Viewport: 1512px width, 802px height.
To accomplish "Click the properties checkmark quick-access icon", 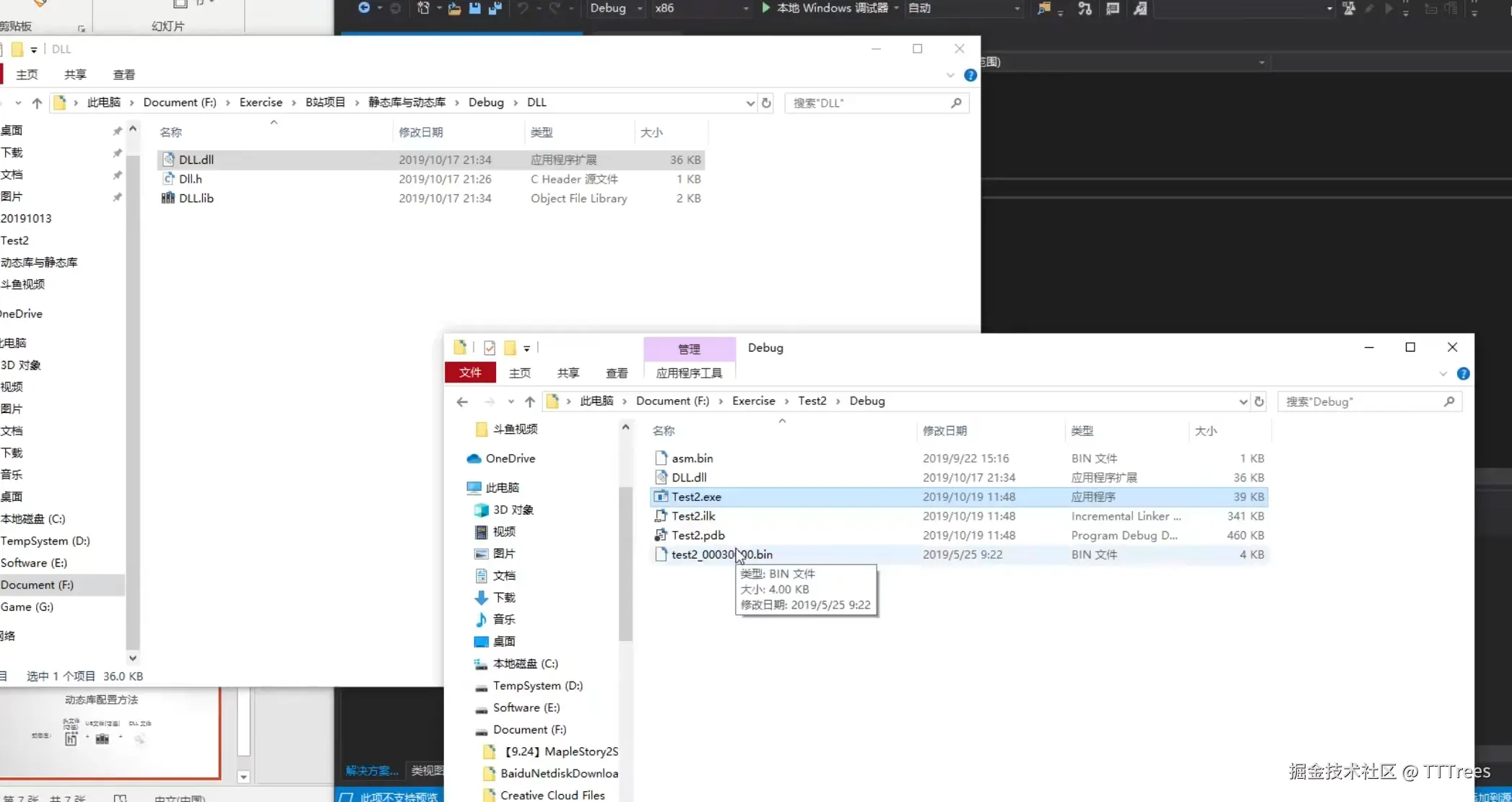I will tap(490, 348).
